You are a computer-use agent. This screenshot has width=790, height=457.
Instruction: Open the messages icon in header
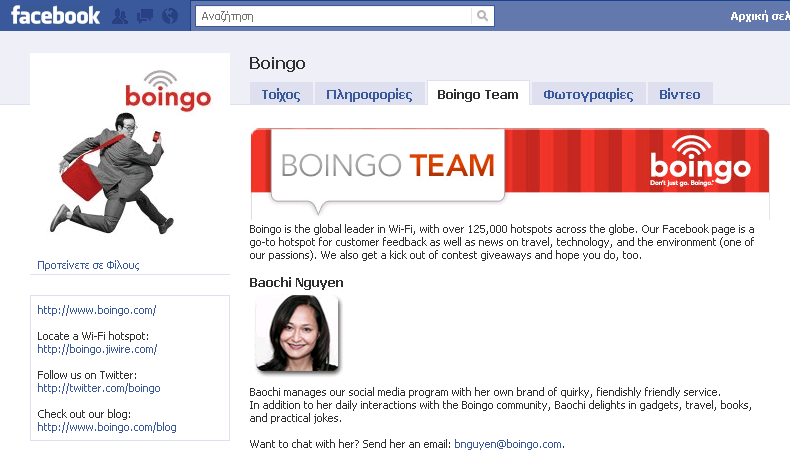pos(145,16)
